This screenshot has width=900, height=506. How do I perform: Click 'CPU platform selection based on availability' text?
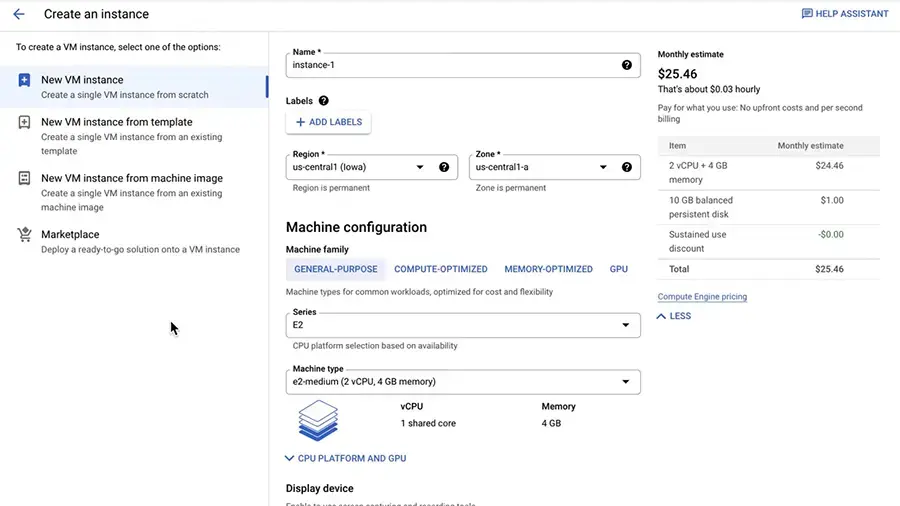(375, 346)
